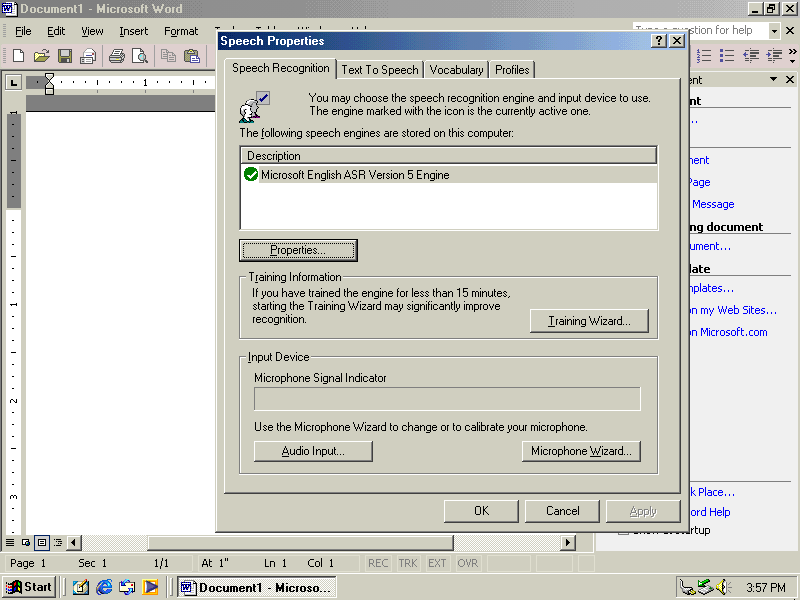
Task: Click the tab stop selector on the ruler
Action: 14,82
